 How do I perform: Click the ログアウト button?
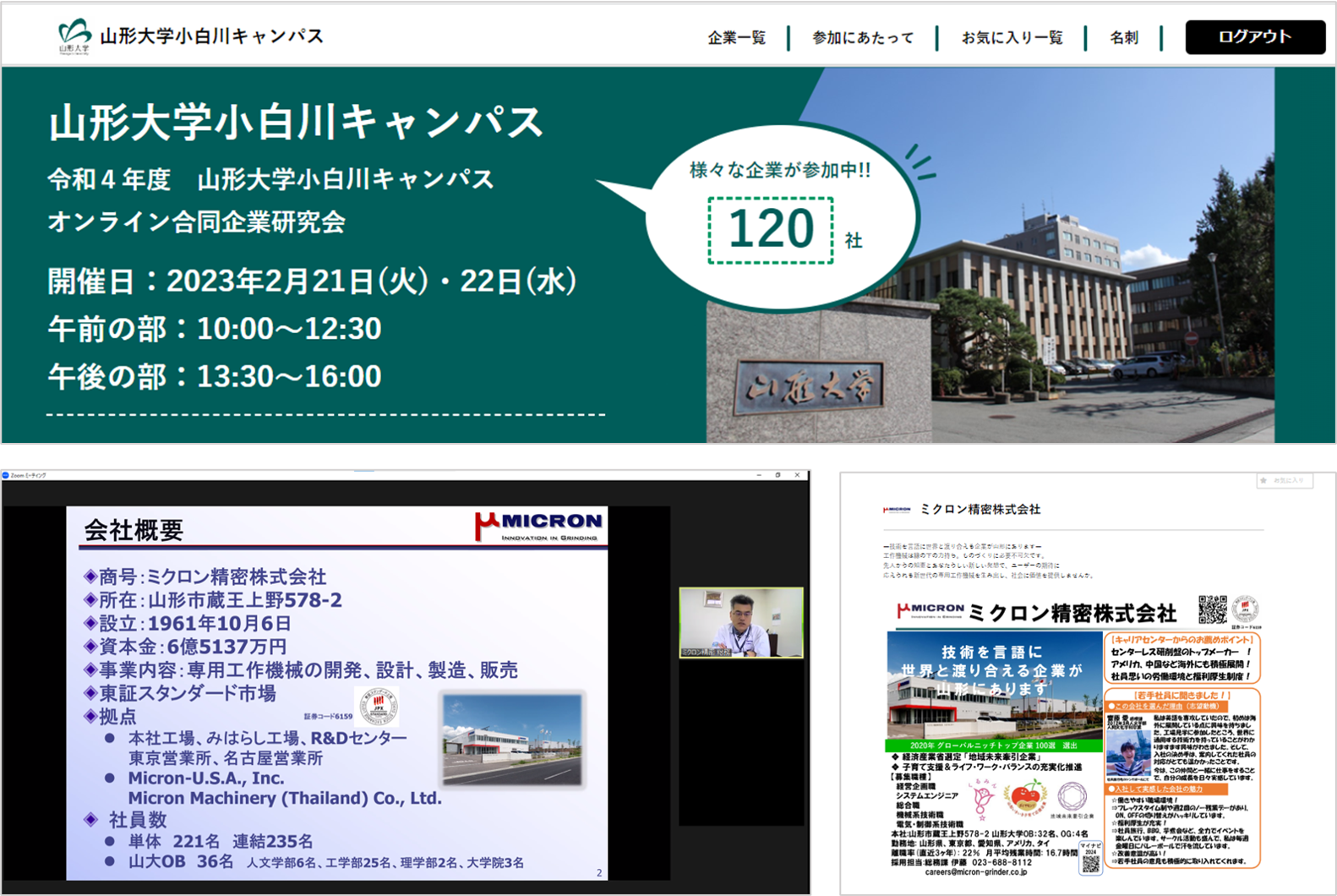pyautogui.click(x=1255, y=37)
